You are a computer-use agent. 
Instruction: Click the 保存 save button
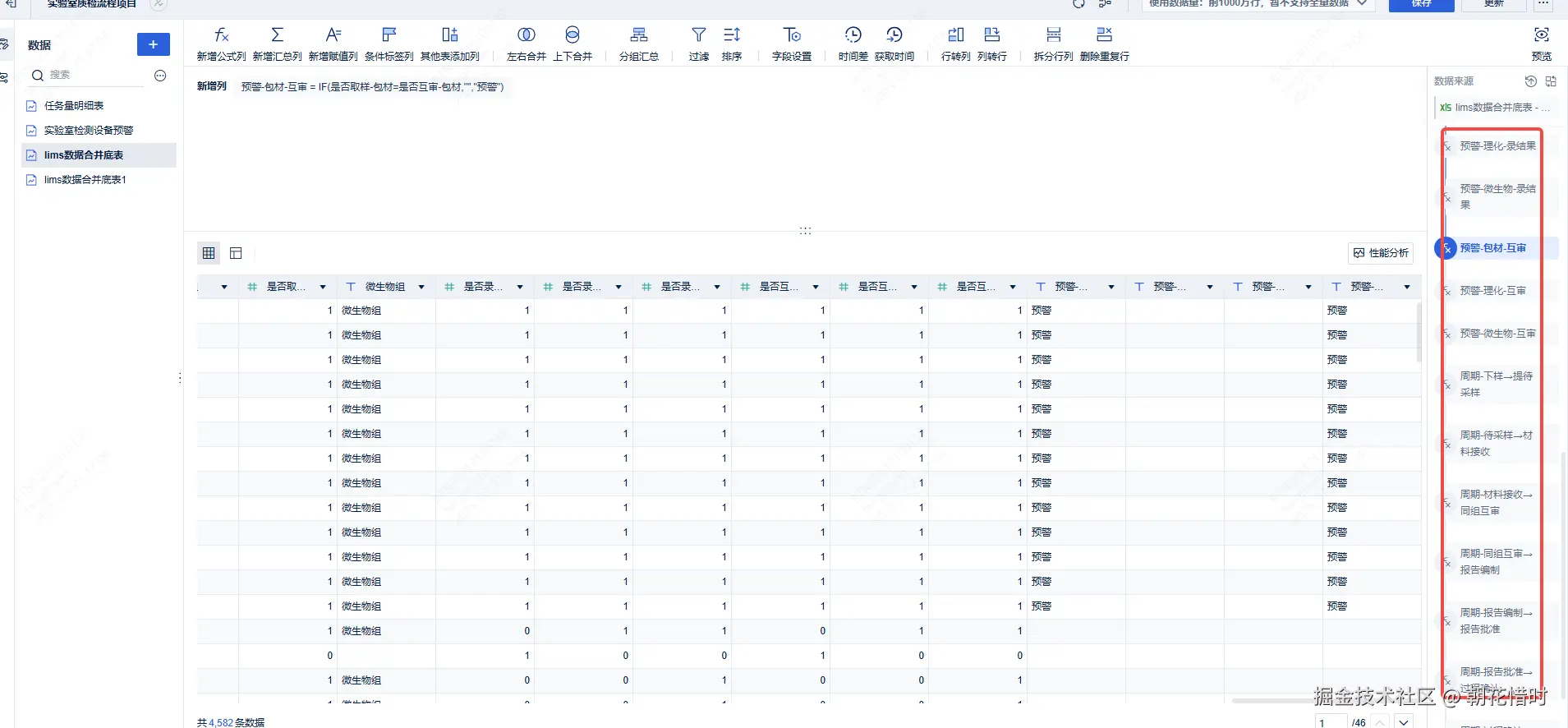pos(1421,4)
